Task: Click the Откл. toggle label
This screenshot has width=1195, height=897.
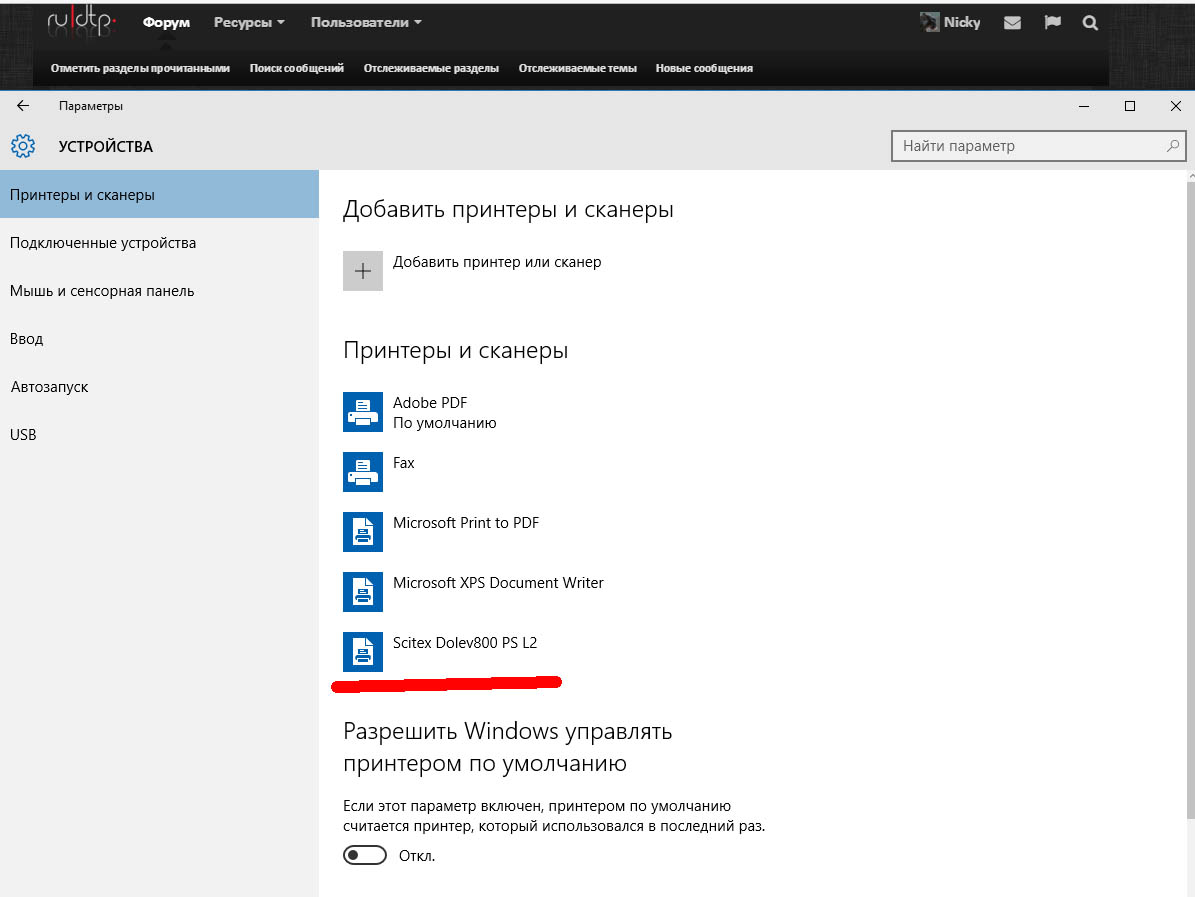Action: (x=417, y=856)
